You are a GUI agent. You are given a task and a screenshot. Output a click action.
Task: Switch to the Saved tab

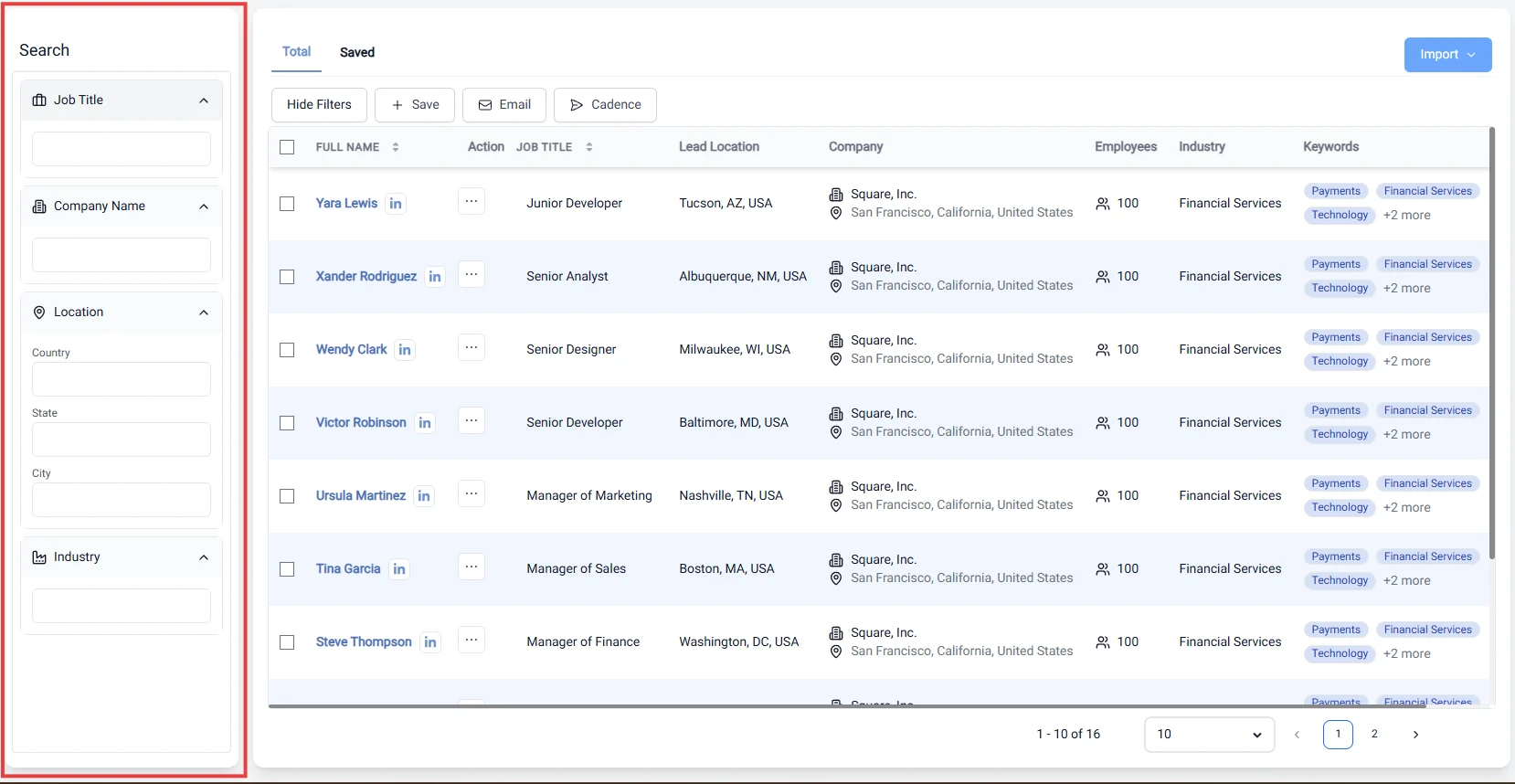point(357,52)
